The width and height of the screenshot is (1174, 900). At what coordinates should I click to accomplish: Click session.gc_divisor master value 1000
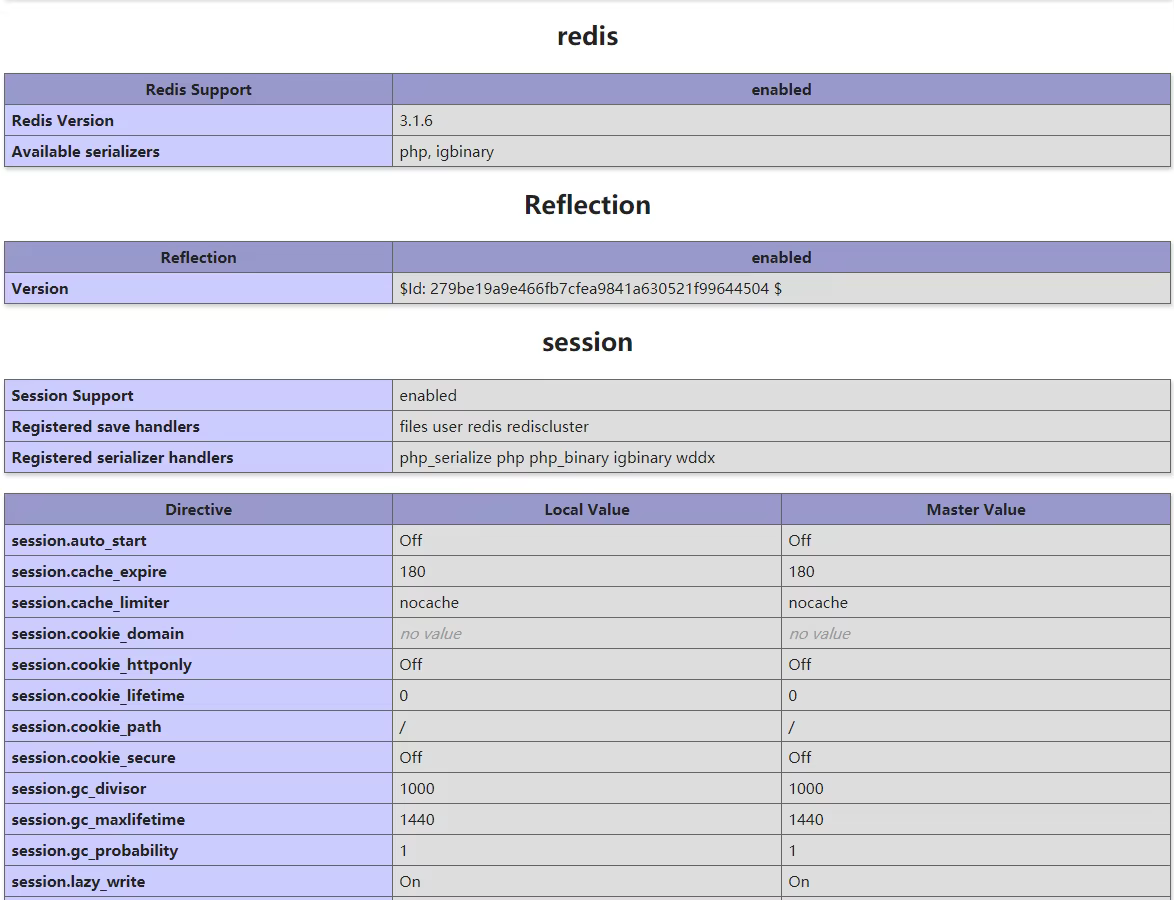(x=806, y=789)
